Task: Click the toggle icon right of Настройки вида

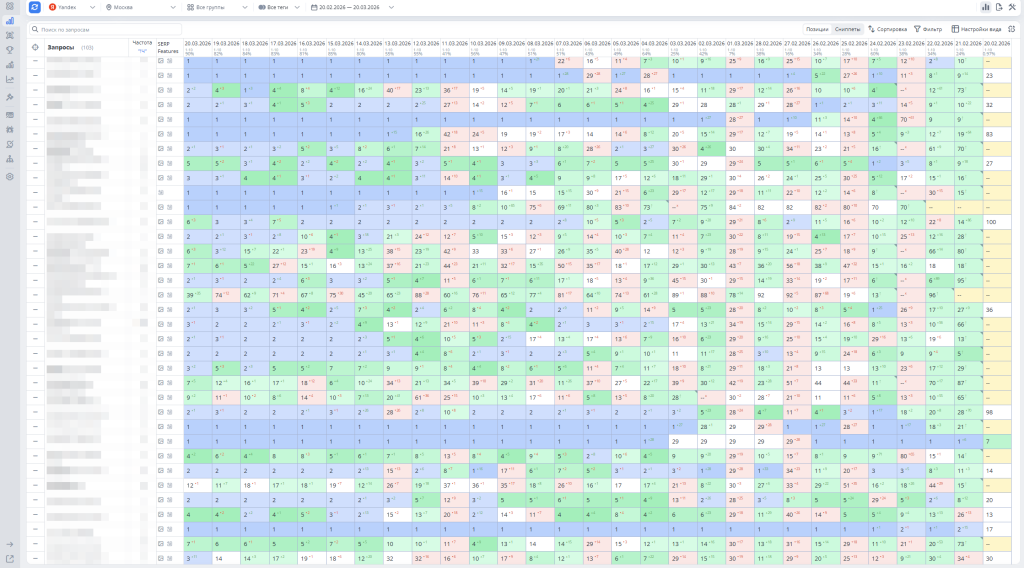Action: [1012, 29]
